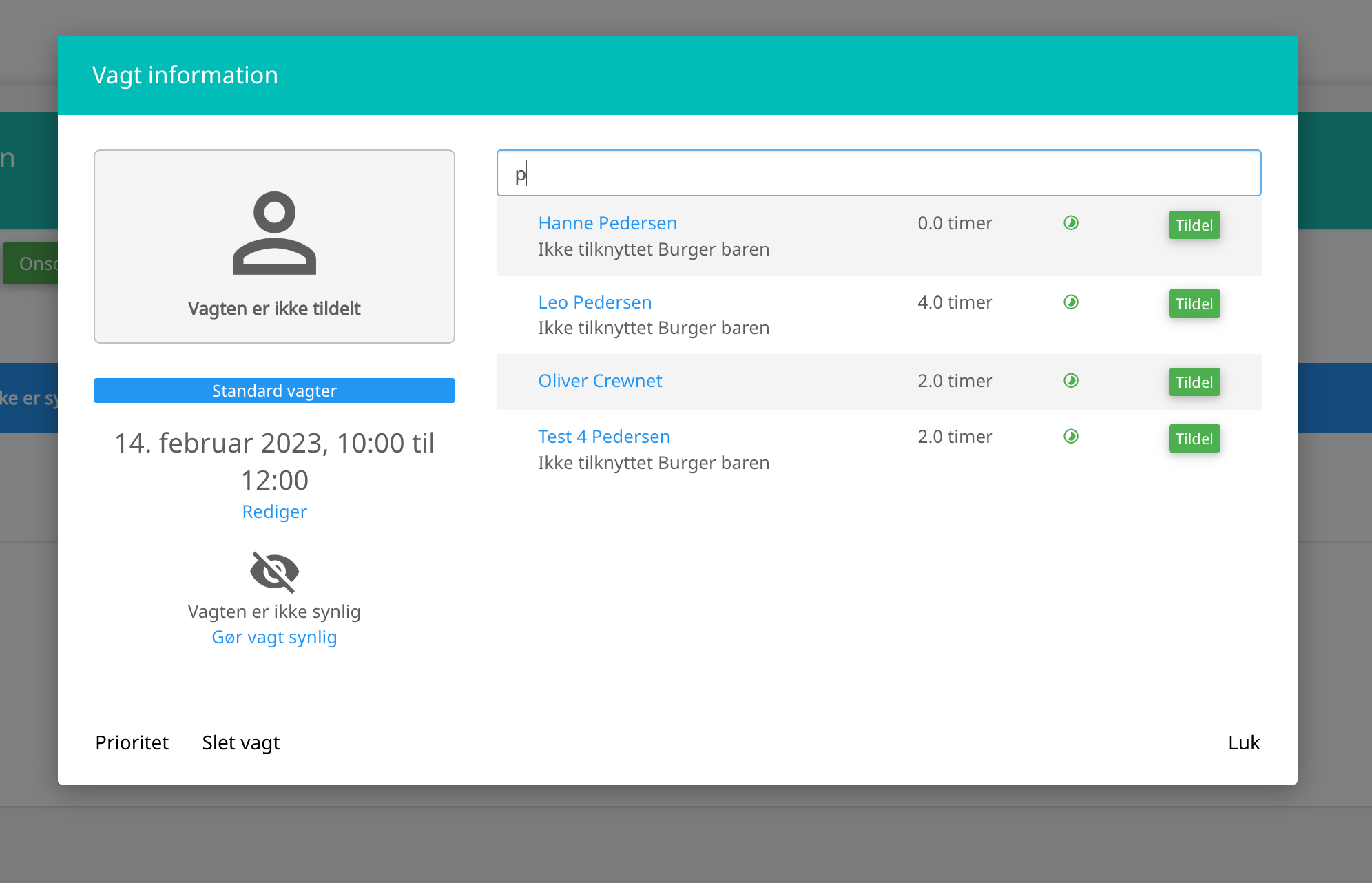Click the hours clock icon for Leo Pedersen

coord(1071,302)
